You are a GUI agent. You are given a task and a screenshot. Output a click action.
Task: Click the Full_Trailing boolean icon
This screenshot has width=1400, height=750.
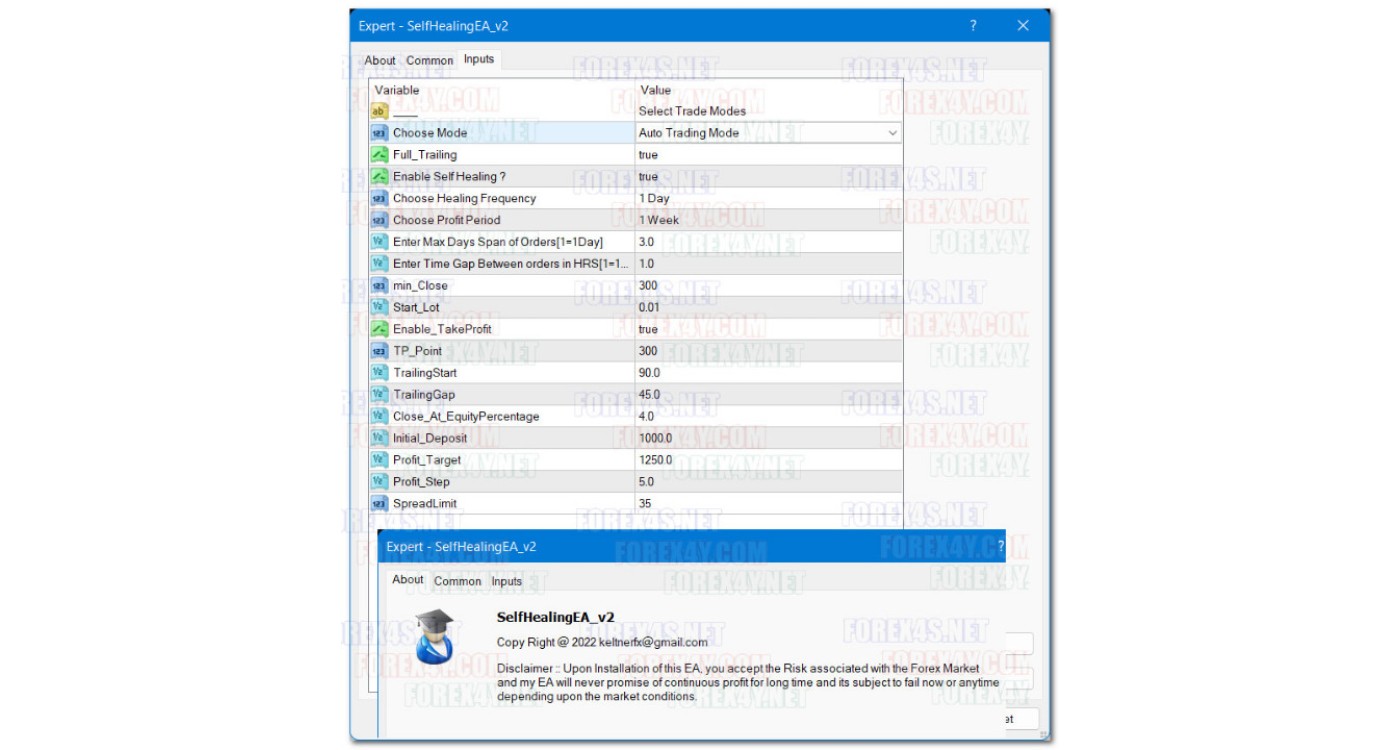(x=379, y=155)
